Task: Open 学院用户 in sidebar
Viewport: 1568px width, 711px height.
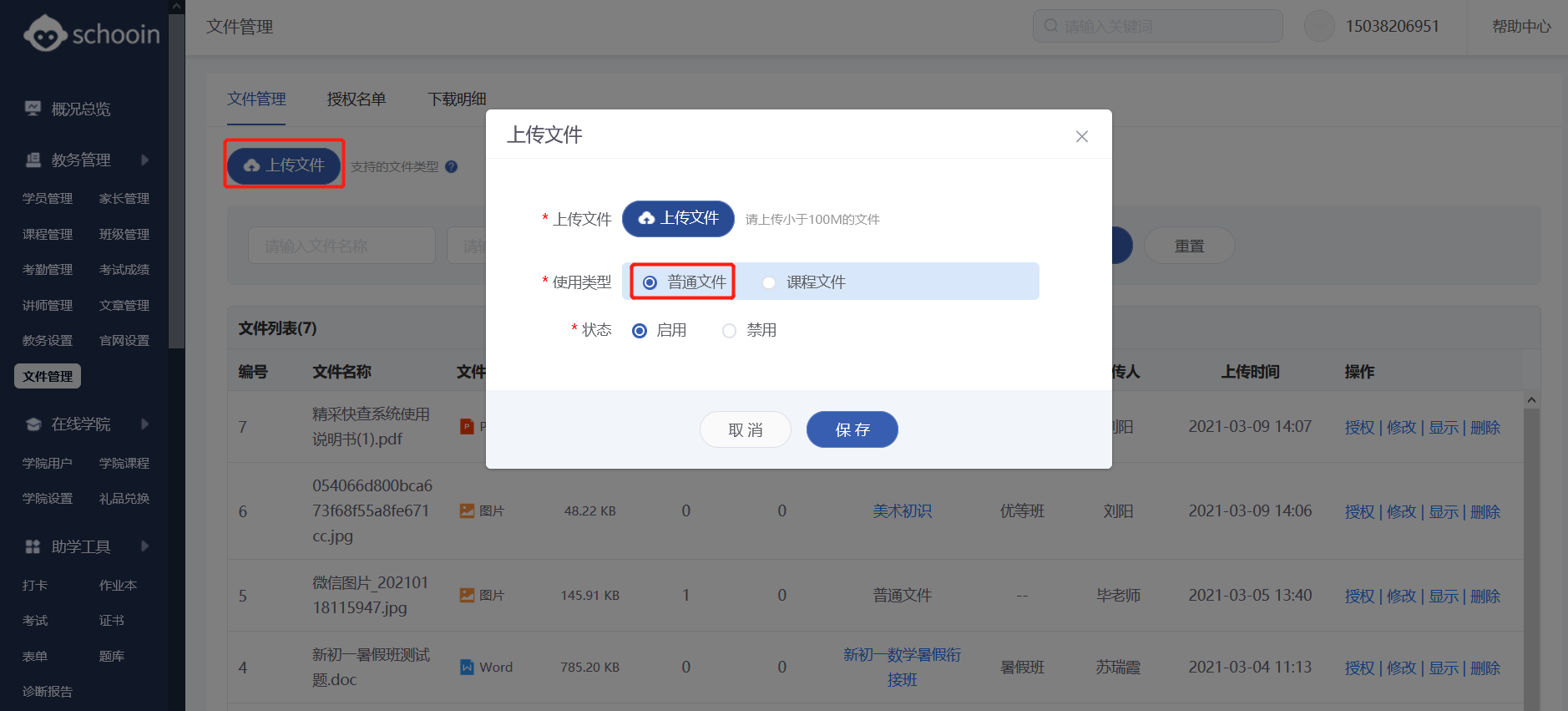Action: point(48,464)
